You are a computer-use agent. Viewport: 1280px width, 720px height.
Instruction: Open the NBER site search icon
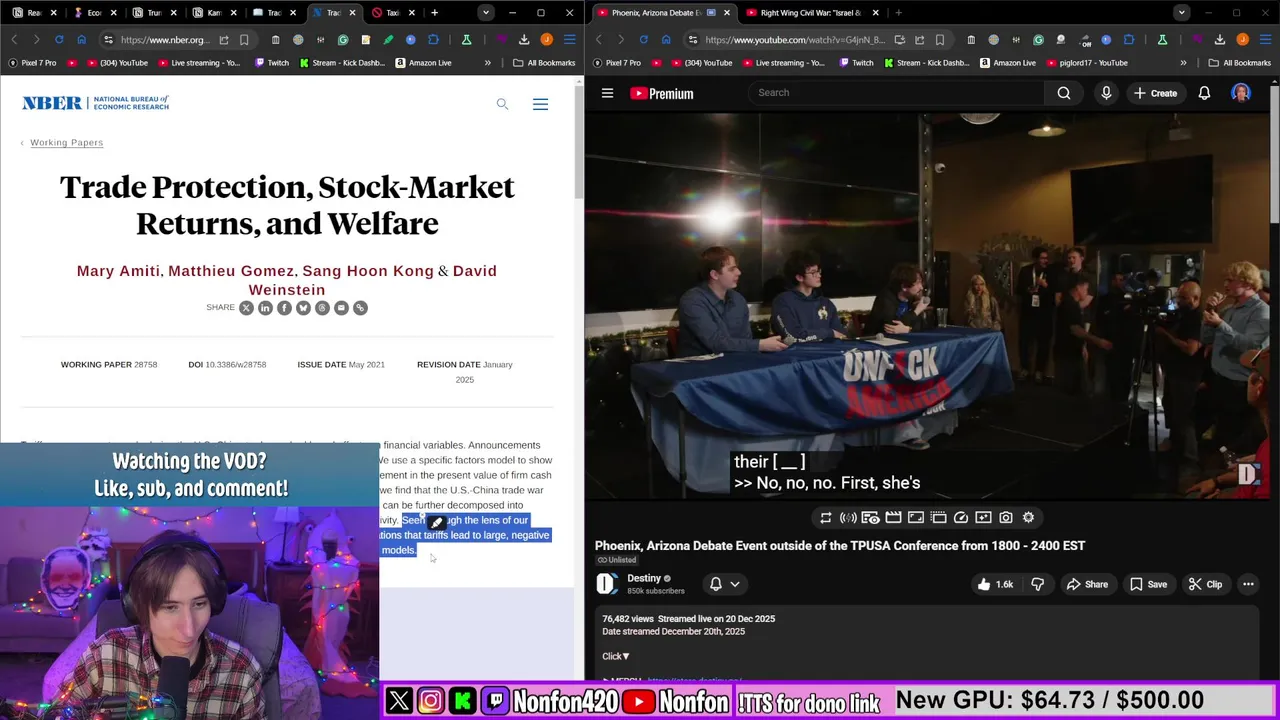point(502,104)
